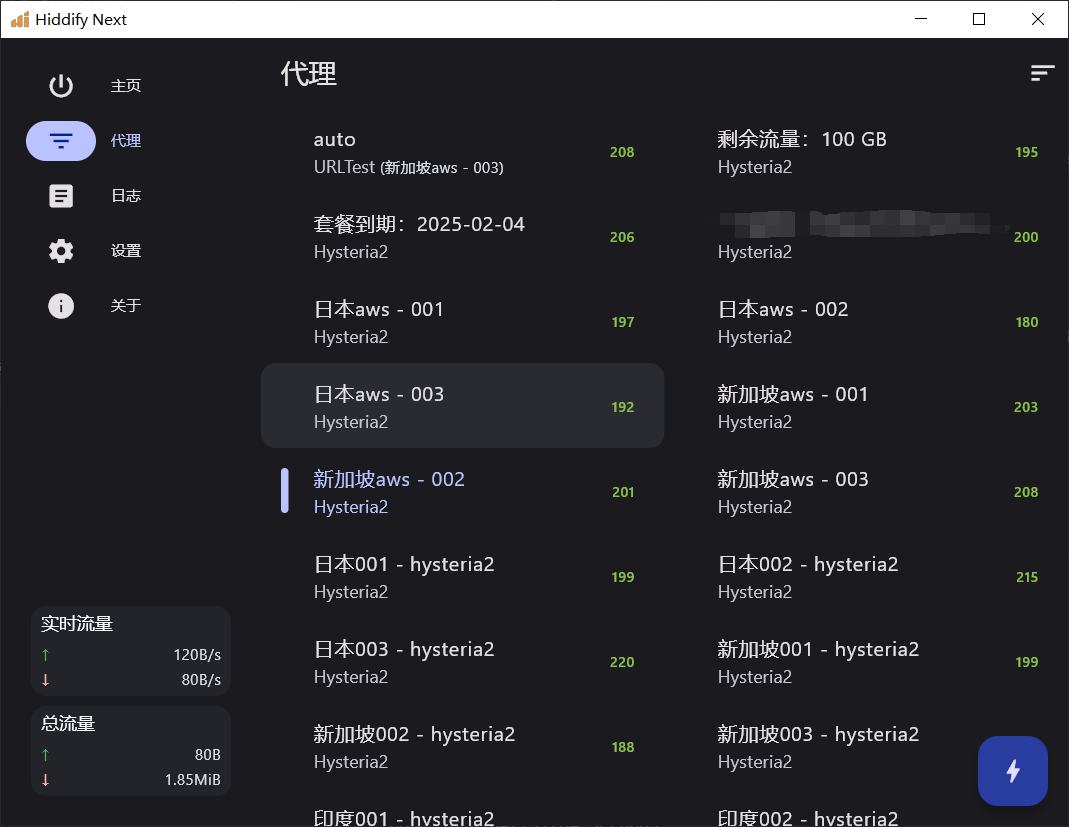Viewport: 1069px width, 827px height.
Task: Click the 实时流量 traffic card
Action: 131,650
